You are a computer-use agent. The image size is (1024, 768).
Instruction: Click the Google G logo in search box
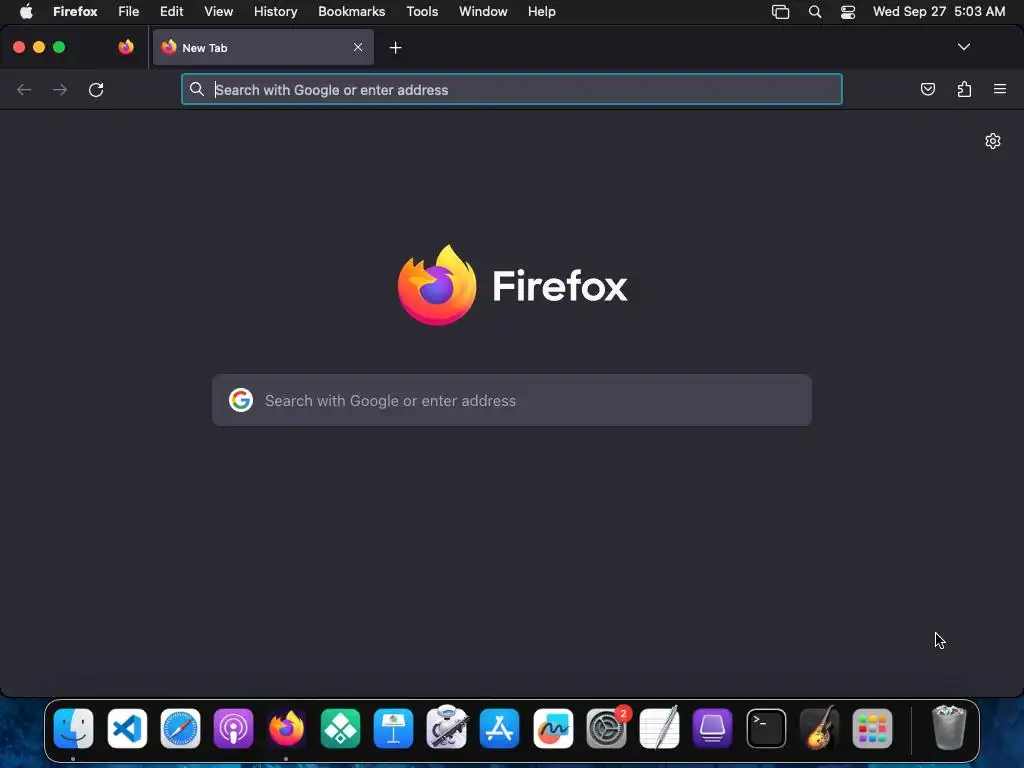[241, 400]
